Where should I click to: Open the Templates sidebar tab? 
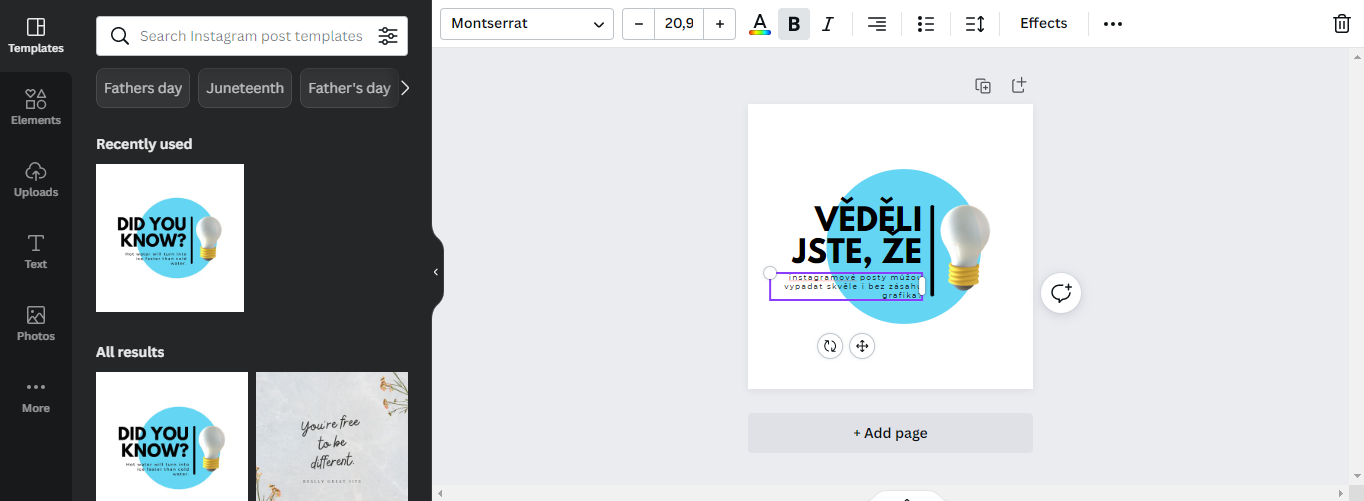pyautogui.click(x=36, y=36)
